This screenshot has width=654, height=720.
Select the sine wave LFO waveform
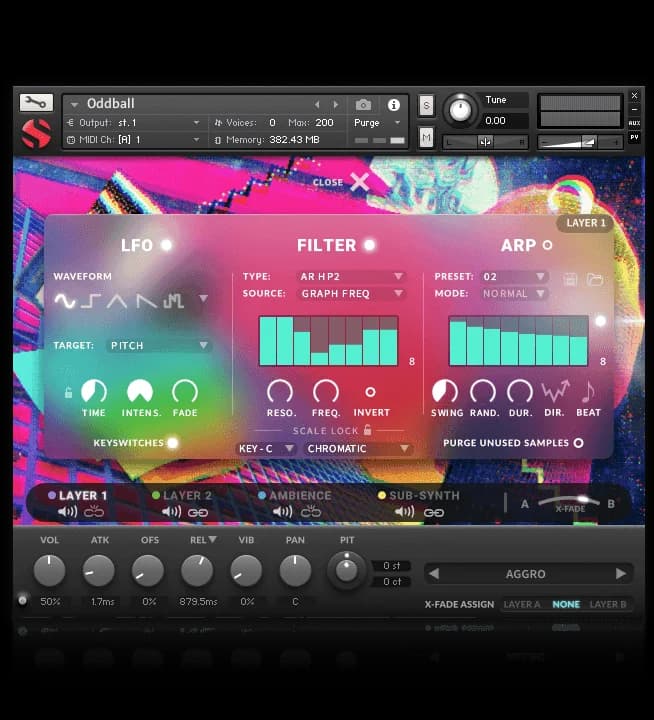tap(65, 299)
